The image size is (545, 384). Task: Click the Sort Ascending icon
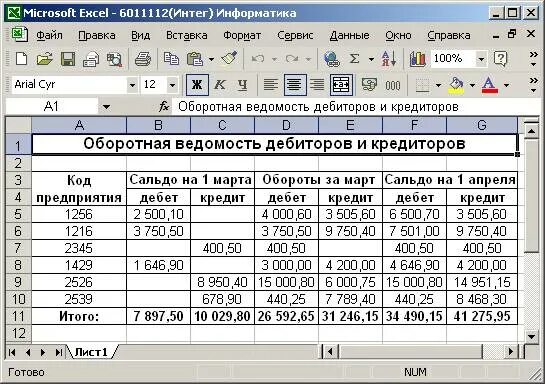(389, 59)
